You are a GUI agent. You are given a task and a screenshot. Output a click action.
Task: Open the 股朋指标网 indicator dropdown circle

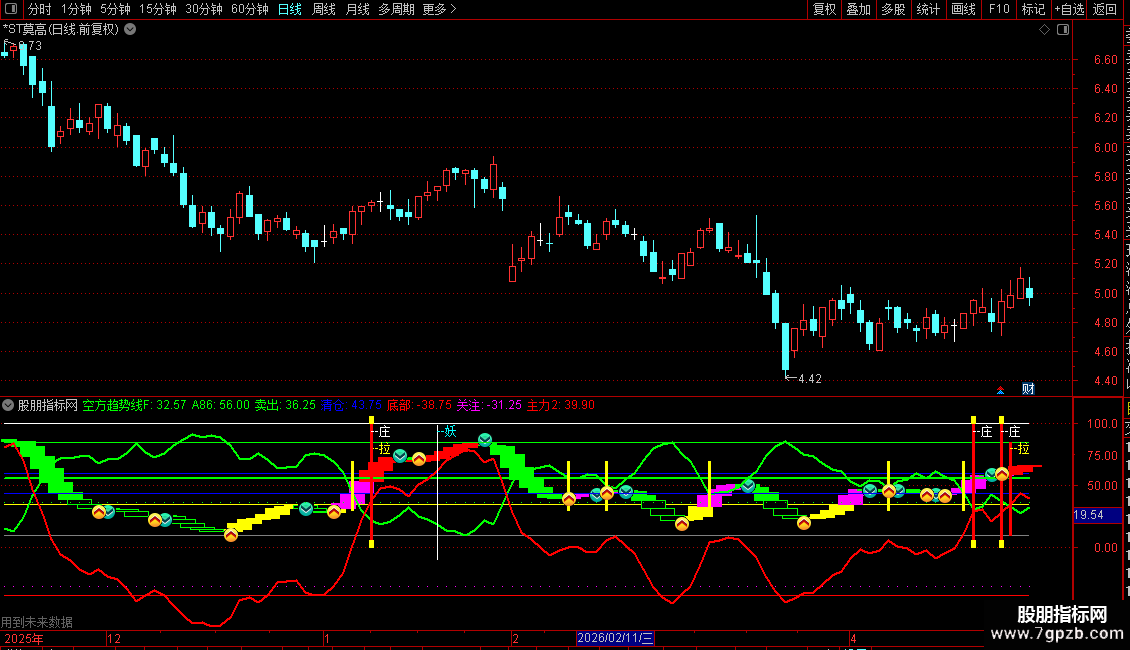8,405
